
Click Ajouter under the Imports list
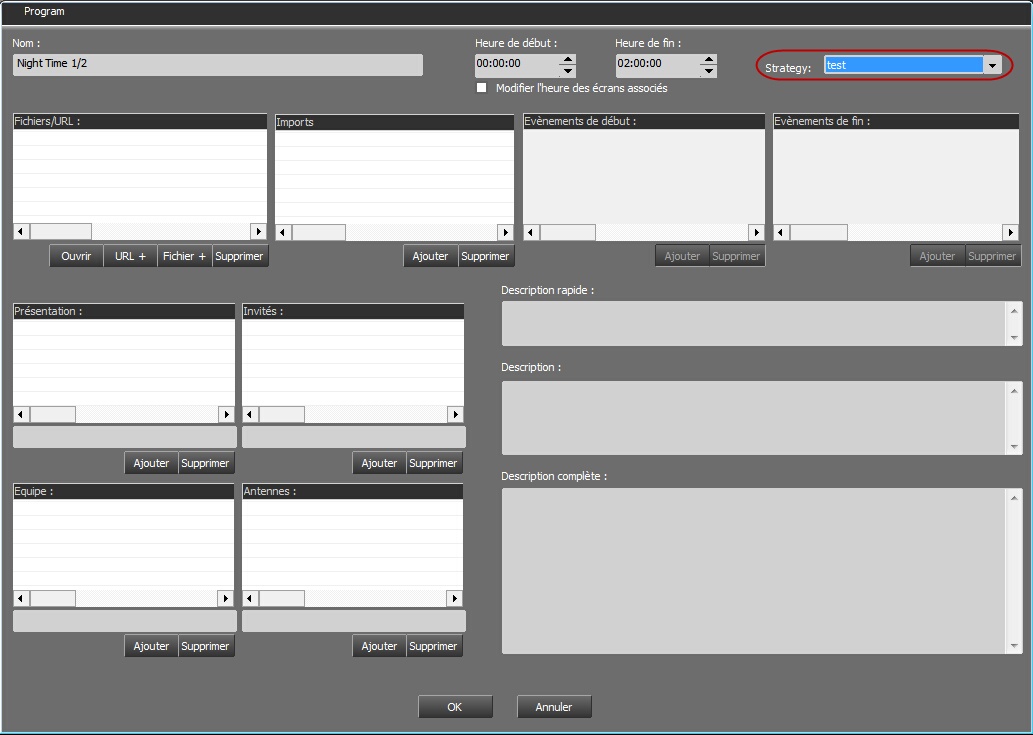click(431, 256)
